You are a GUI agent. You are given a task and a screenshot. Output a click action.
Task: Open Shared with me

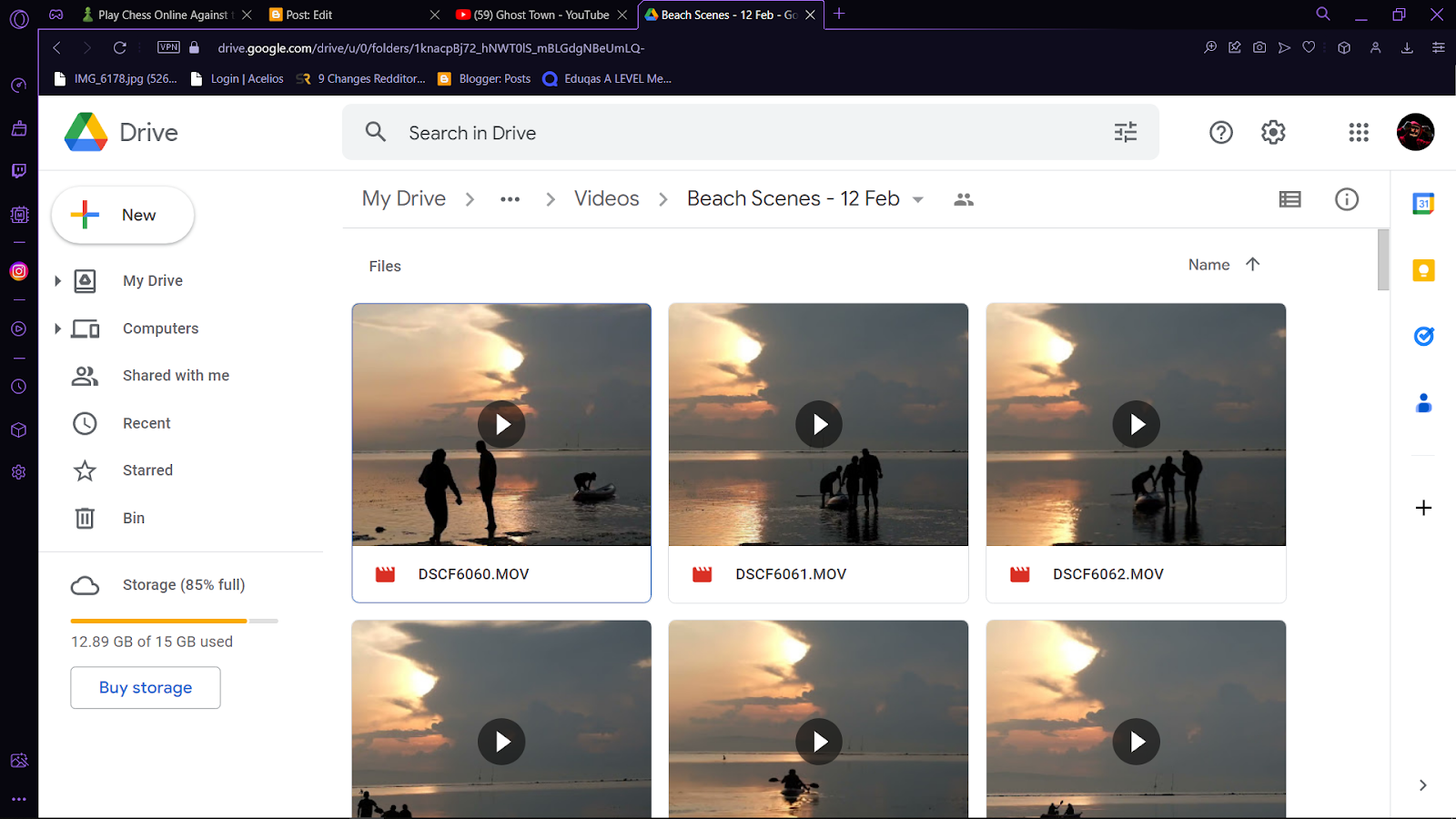coord(176,376)
